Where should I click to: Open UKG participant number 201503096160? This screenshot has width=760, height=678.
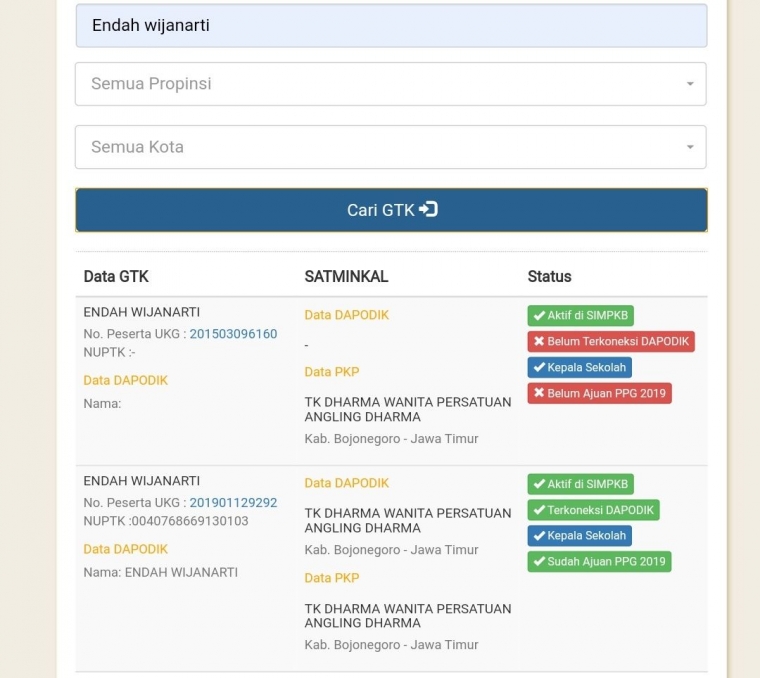233,334
